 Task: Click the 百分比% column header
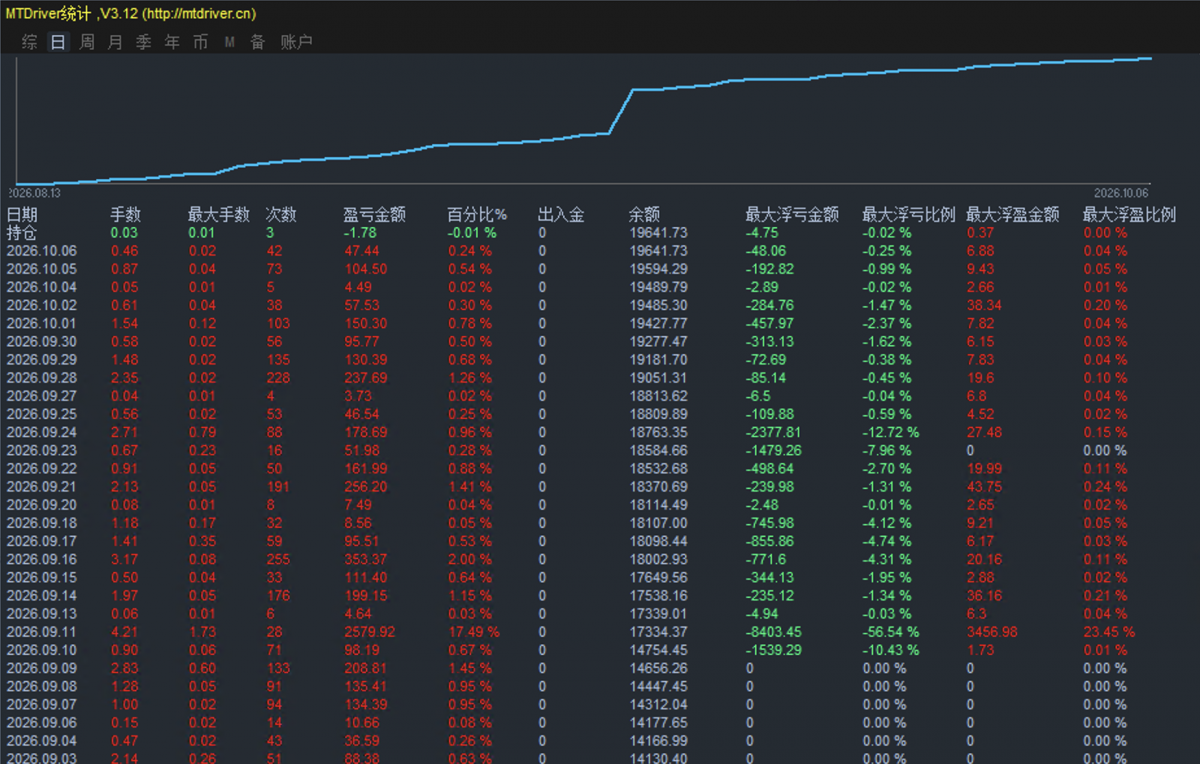[477, 214]
